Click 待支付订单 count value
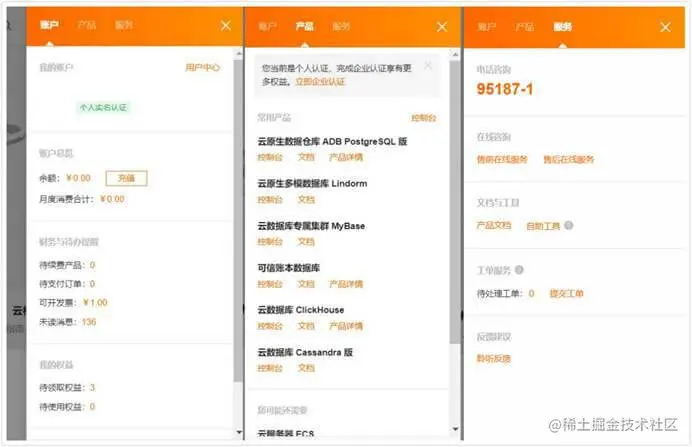Image resolution: width=692 pixels, height=447 pixels. point(92,284)
